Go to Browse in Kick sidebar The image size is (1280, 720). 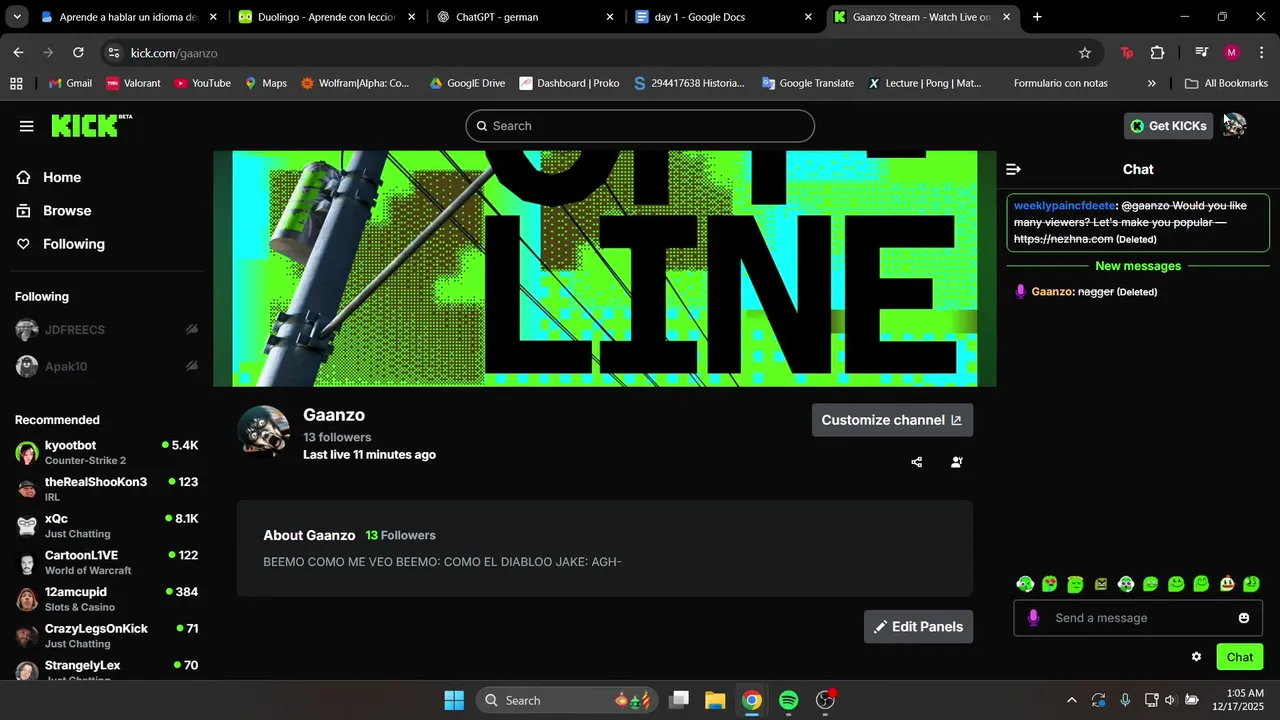pyautogui.click(x=53, y=211)
